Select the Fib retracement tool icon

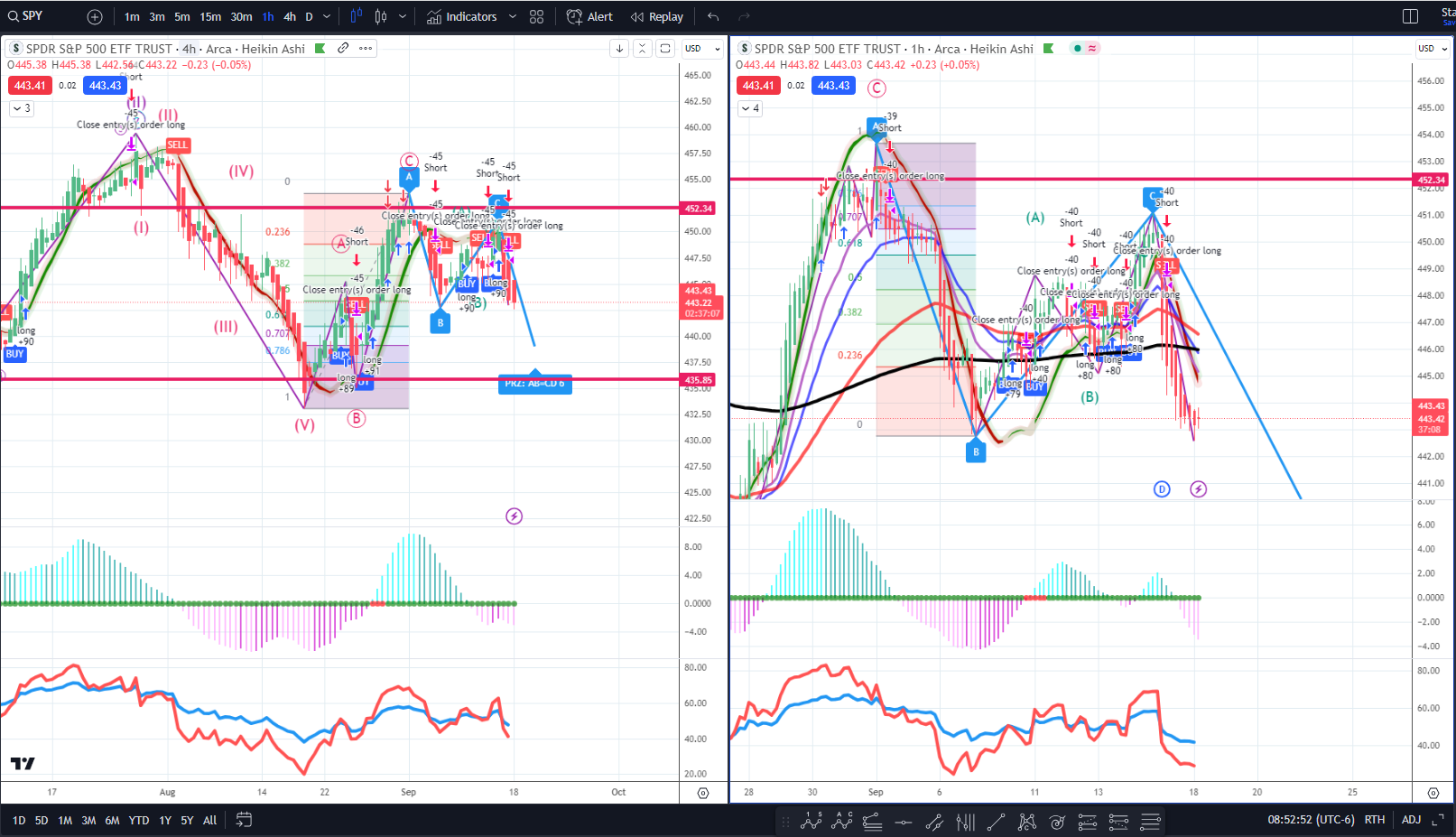click(872, 822)
